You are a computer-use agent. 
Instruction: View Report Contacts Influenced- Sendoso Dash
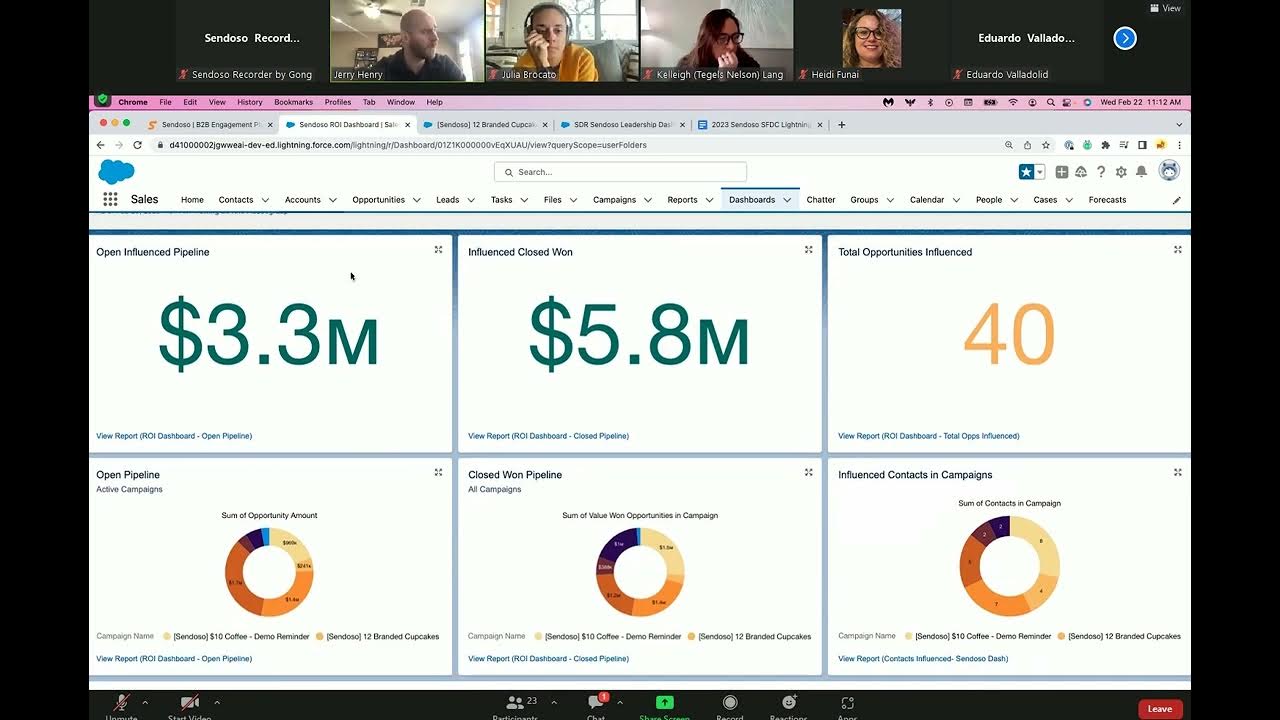923,659
